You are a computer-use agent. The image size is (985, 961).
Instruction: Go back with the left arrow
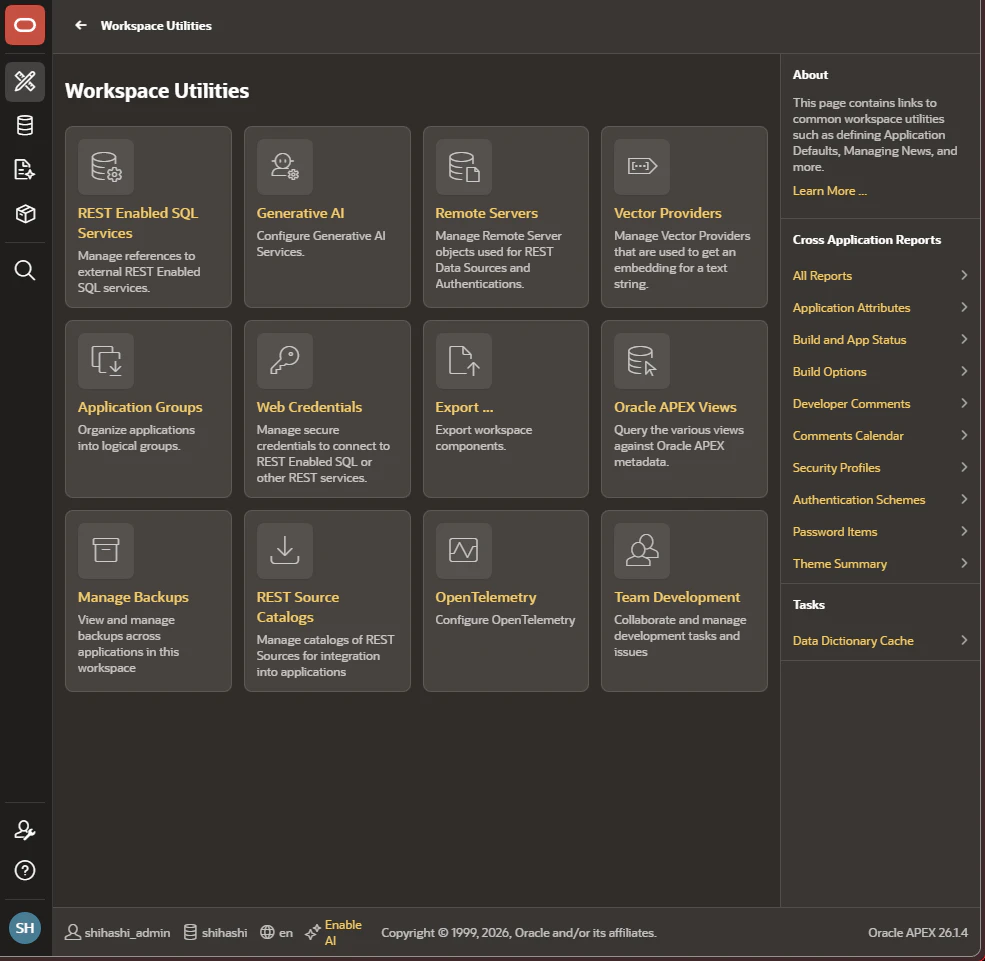(80, 25)
